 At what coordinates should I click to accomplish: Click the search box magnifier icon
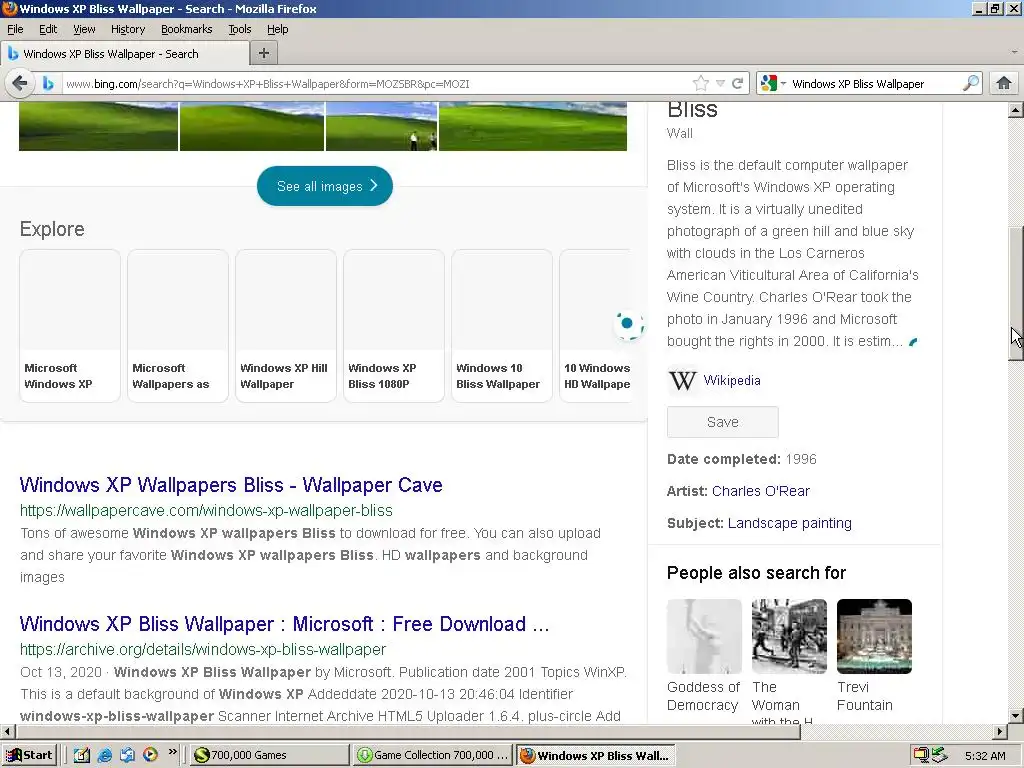971,84
